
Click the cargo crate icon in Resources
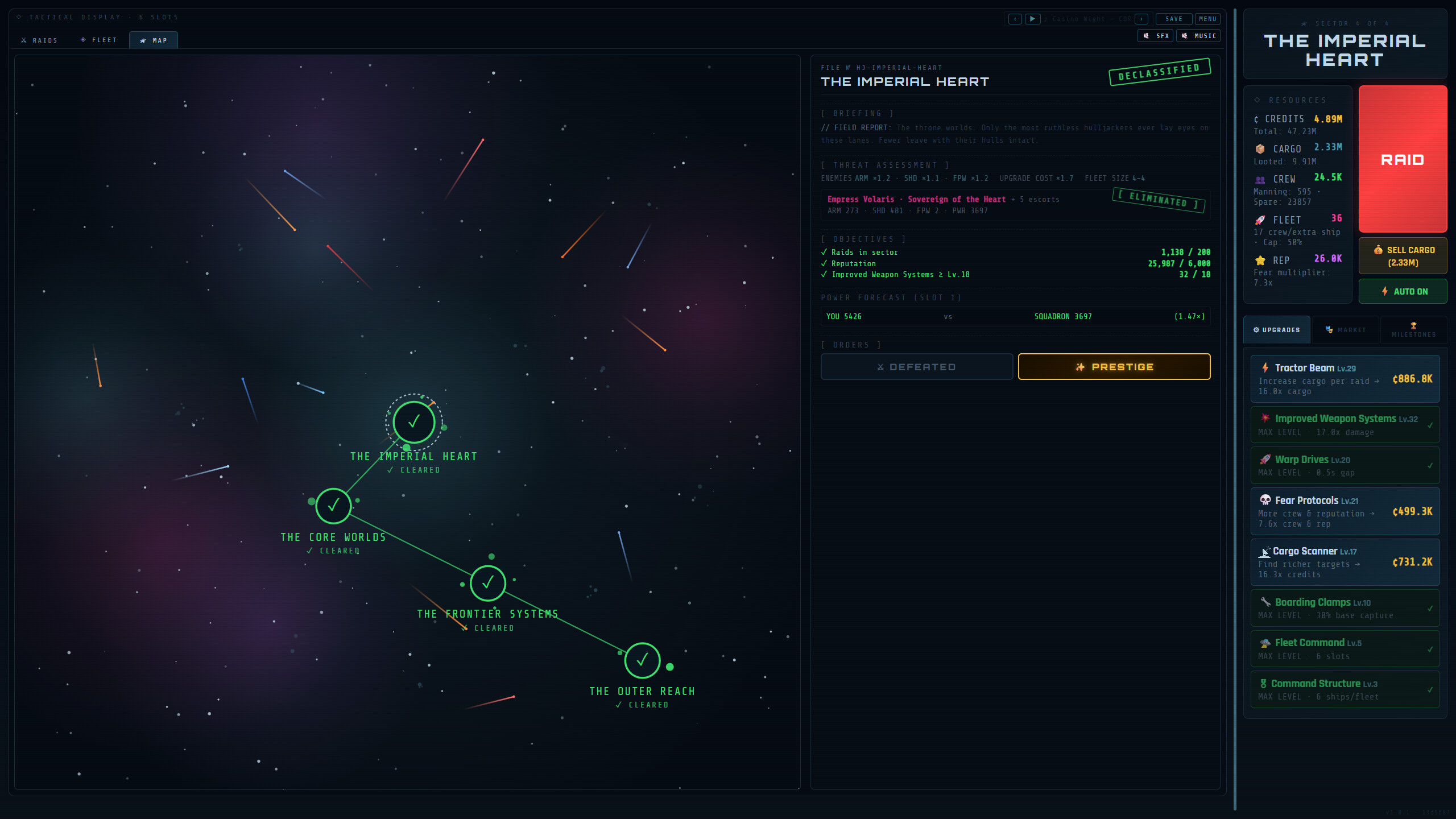(x=1260, y=149)
